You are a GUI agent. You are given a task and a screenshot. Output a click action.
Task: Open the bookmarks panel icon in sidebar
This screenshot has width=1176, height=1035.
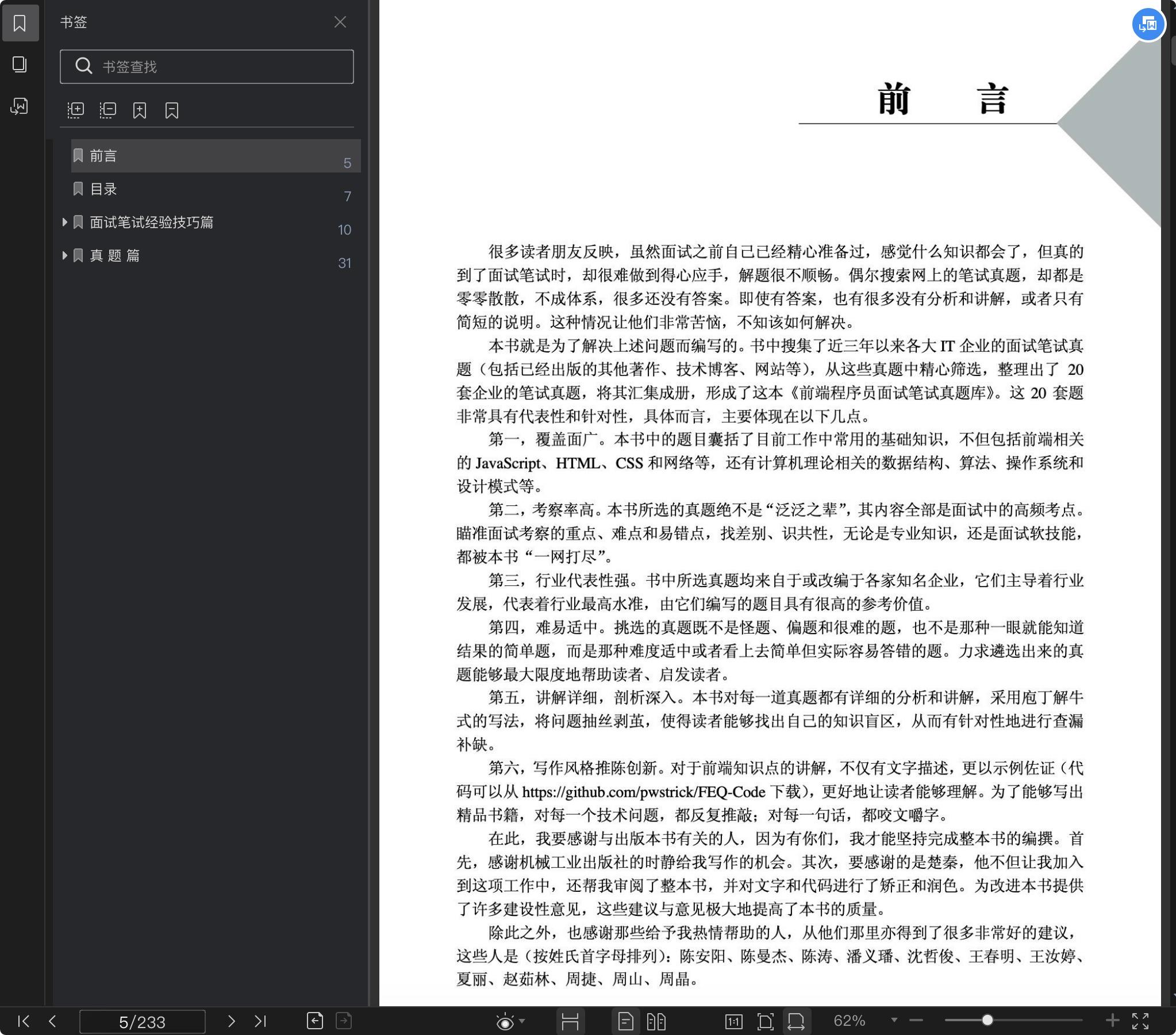point(20,23)
